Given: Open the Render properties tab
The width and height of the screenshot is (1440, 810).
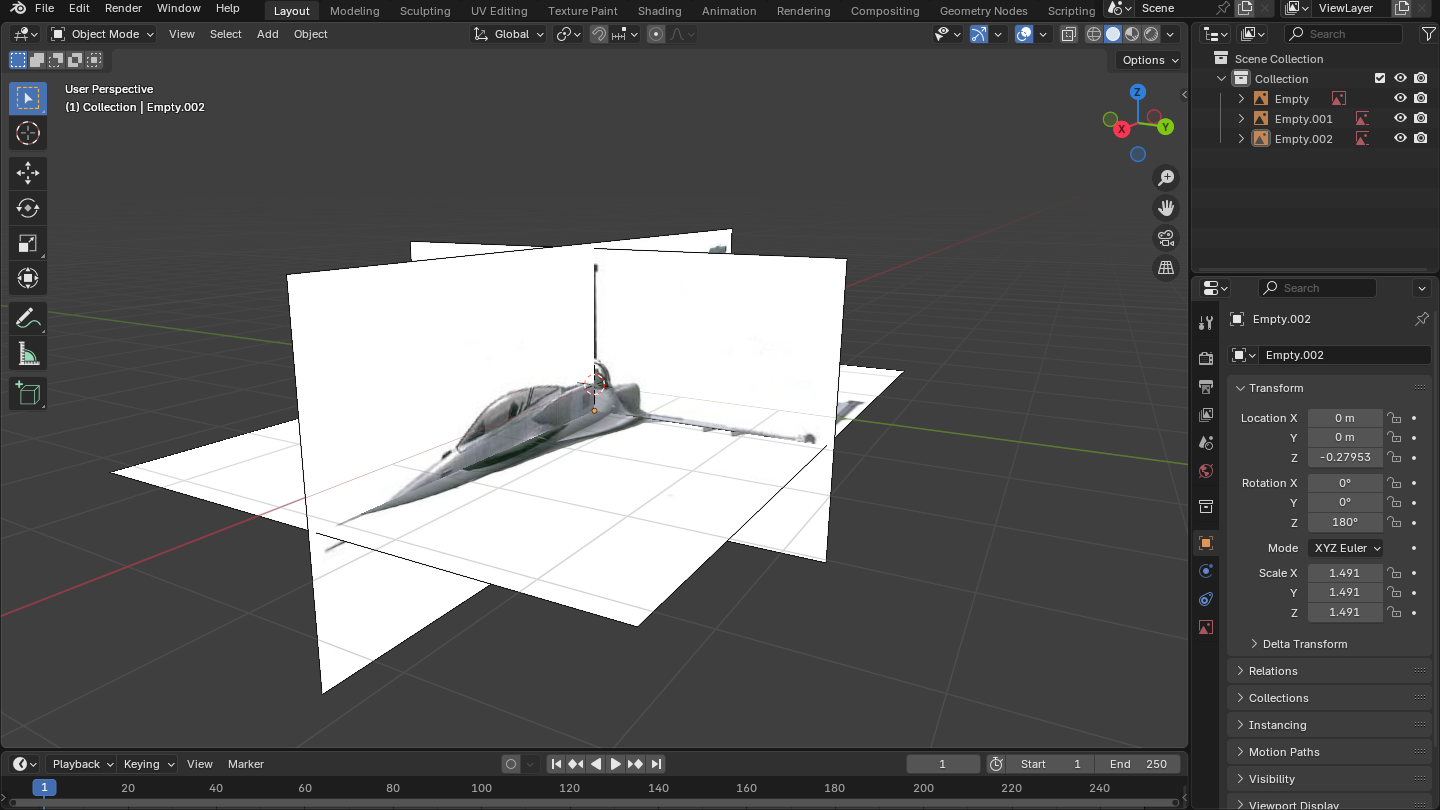Looking at the screenshot, I should click(1206, 358).
